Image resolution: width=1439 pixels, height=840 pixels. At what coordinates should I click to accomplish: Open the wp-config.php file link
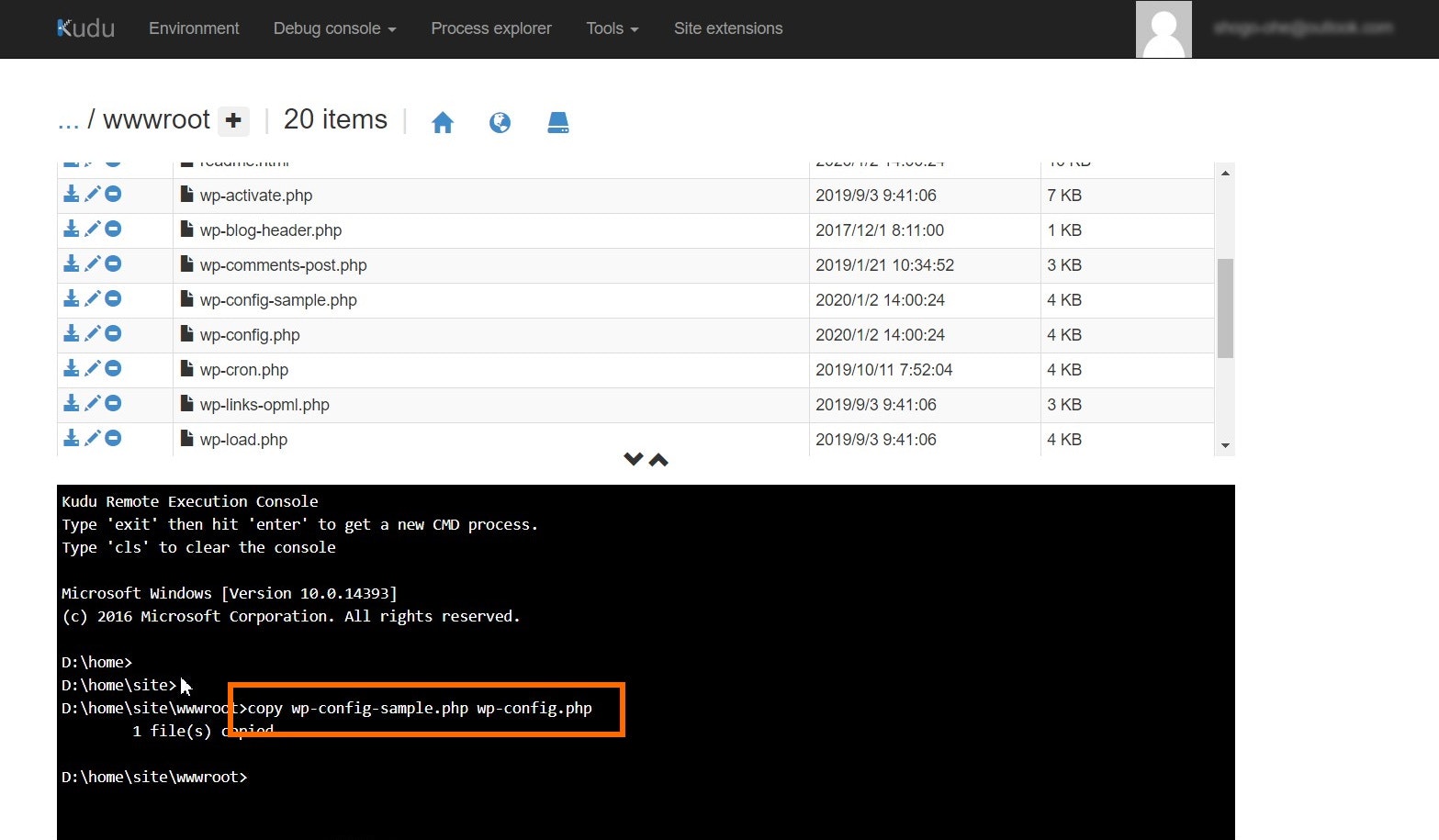(x=249, y=334)
